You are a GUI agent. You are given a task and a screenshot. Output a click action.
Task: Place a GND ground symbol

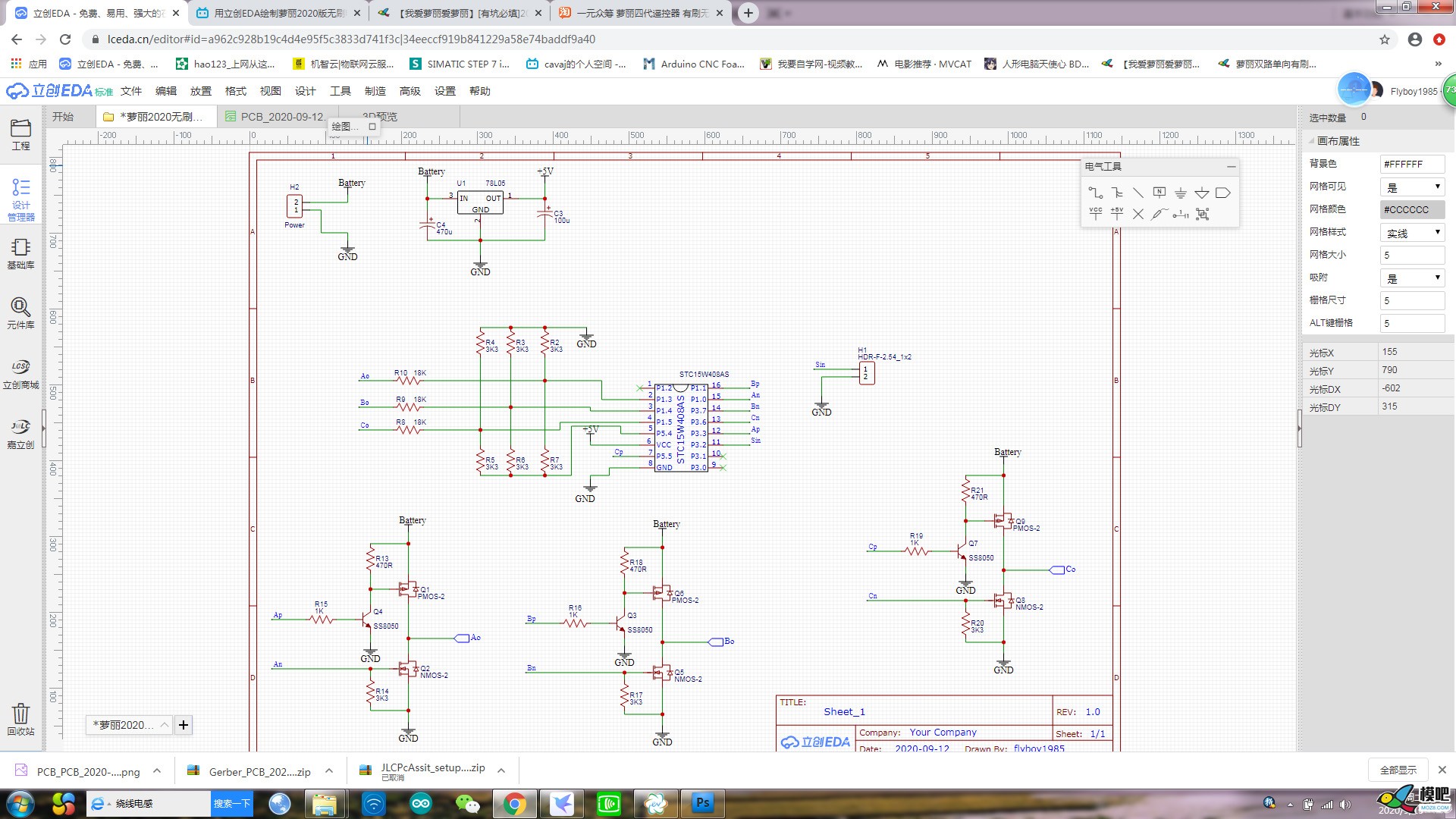pyautogui.click(x=1181, y=193)
